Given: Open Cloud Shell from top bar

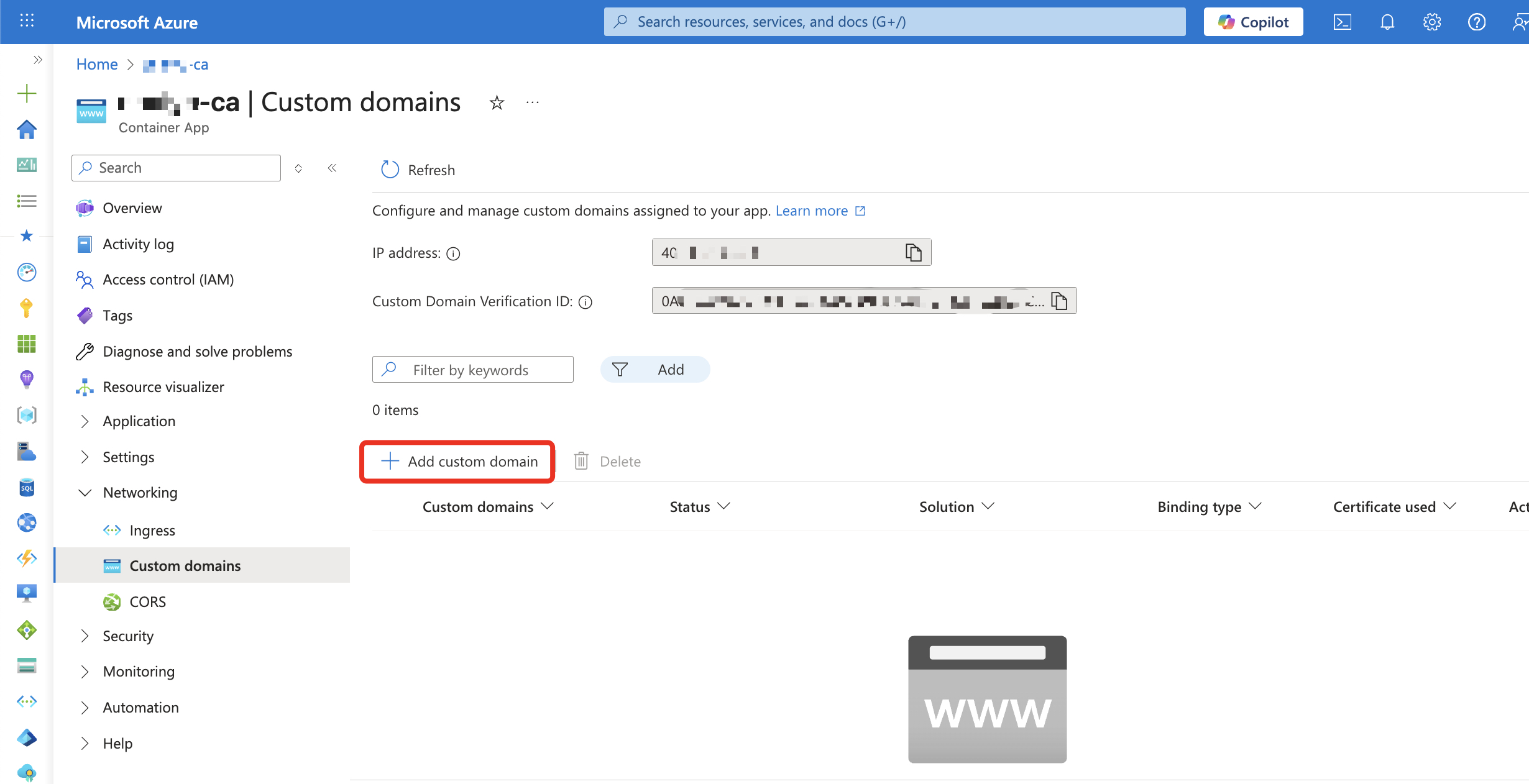Looking at the screenshot, I should click(1342, 22).
